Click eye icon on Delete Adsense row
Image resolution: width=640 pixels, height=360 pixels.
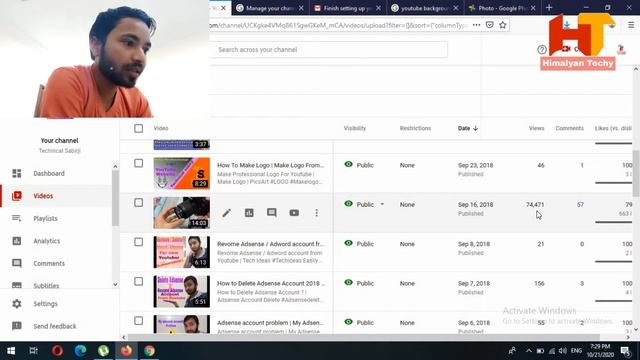[349, 282]
